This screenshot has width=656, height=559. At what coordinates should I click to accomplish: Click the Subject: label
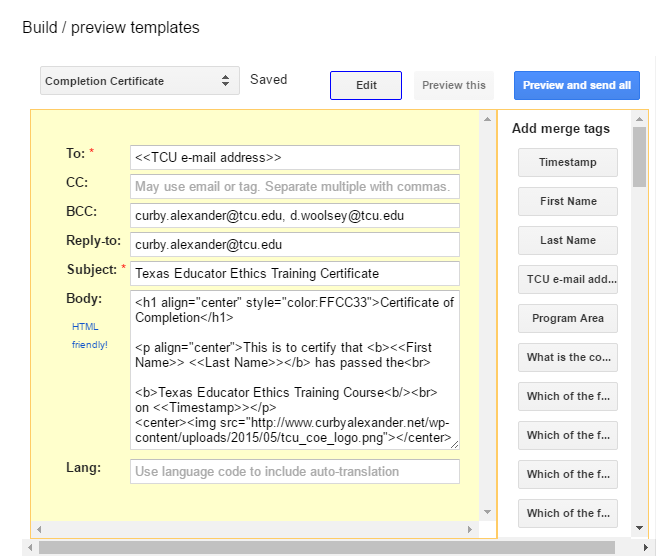coord(92,270)
